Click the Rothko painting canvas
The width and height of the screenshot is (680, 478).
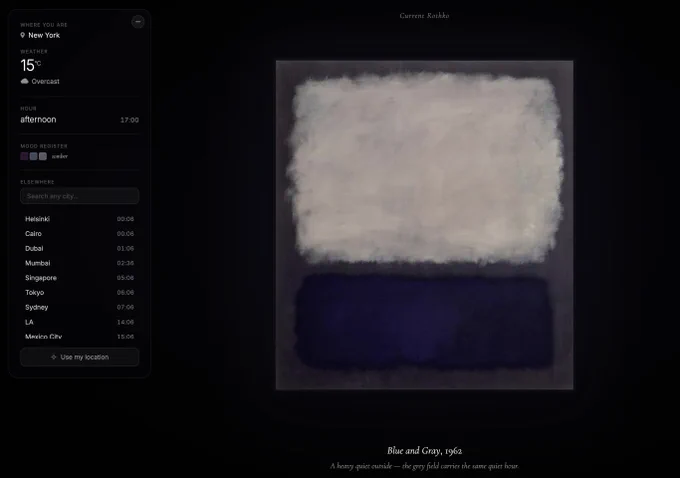(425, 225)
